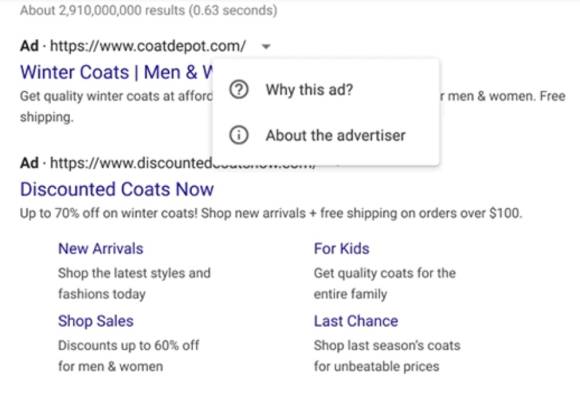Click the results count text
Image resolution: width=580 pixels, height=395 pixels.
coord(148,10)
